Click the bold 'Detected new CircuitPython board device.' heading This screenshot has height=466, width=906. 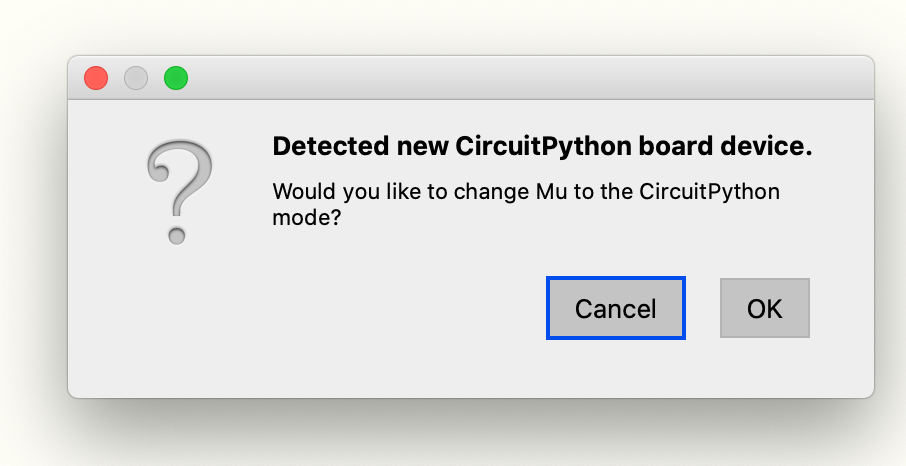(543, 147)
